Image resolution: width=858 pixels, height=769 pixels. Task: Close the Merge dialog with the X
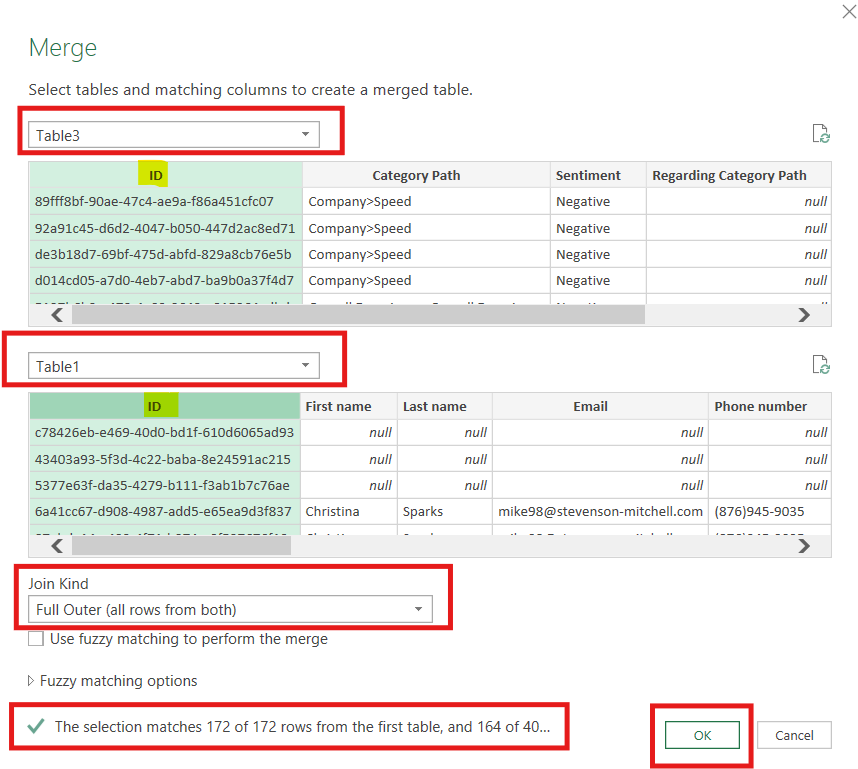849,9
